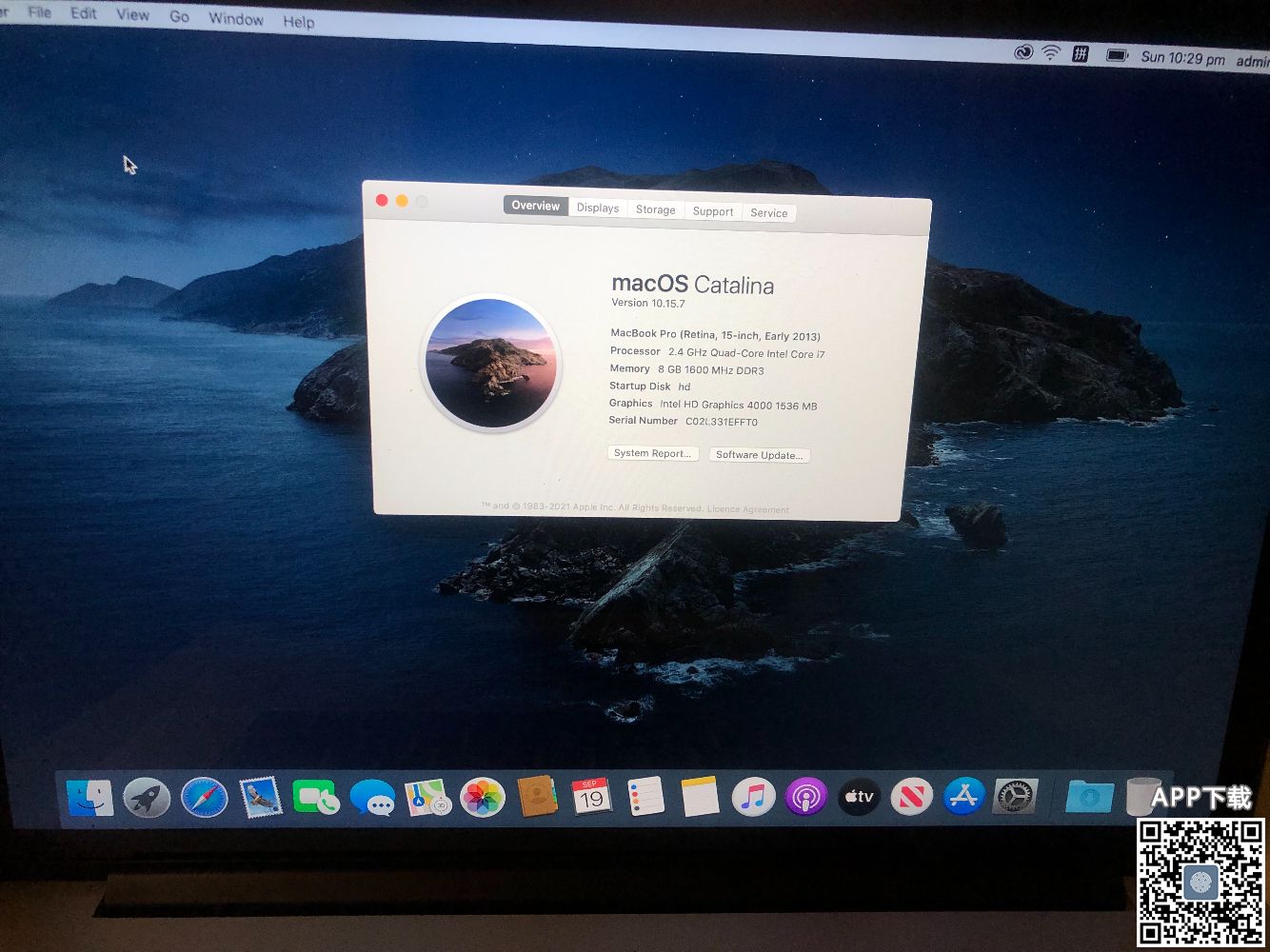This screenshot has width=1270, height=952.
Task: Click Creative Cloud menu bar icon
Action: click(1023, 52)
